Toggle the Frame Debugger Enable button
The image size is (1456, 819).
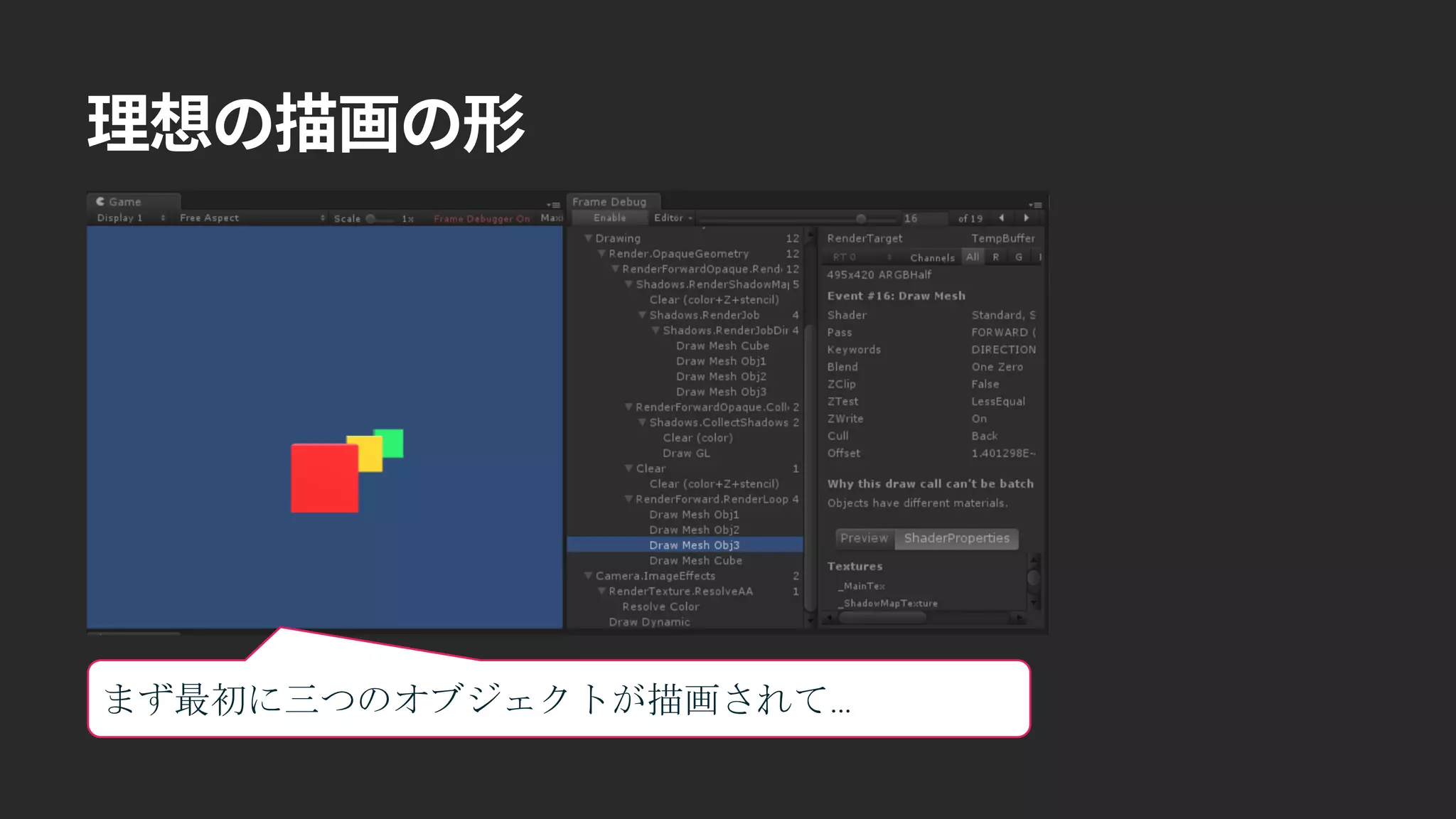(610, 218)
